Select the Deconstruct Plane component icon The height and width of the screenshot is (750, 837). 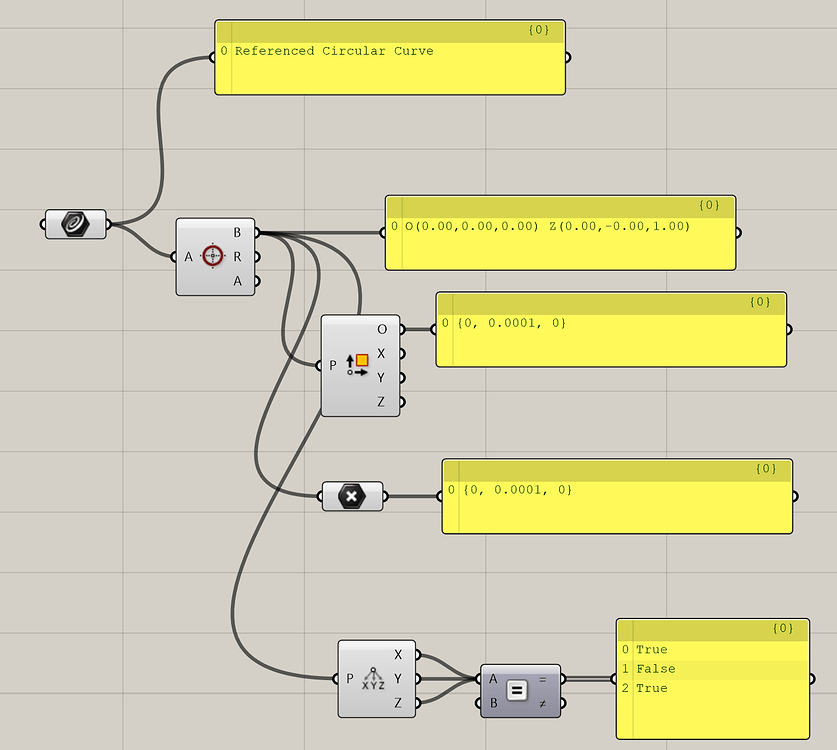(358, 365)
